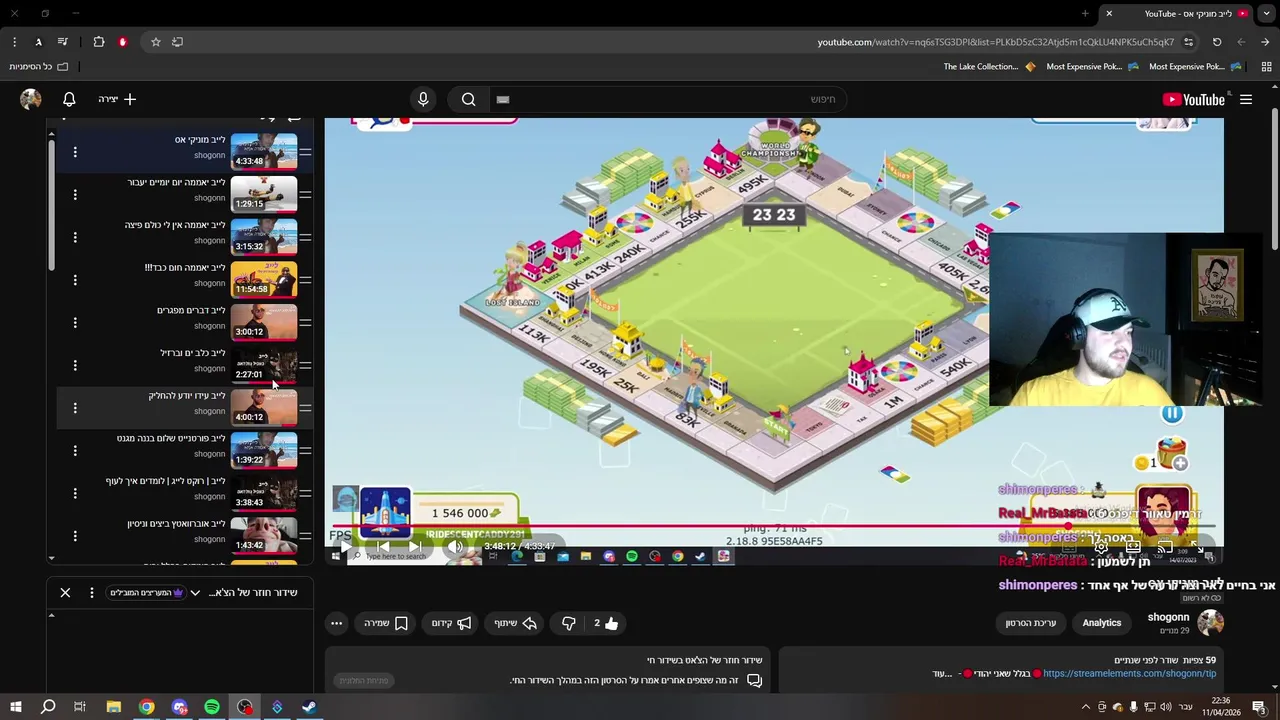This screenshot has width=1280, height=720.
Task: Play the 1:29:15 playlist video thumbnail
Action: click(264, 194)
